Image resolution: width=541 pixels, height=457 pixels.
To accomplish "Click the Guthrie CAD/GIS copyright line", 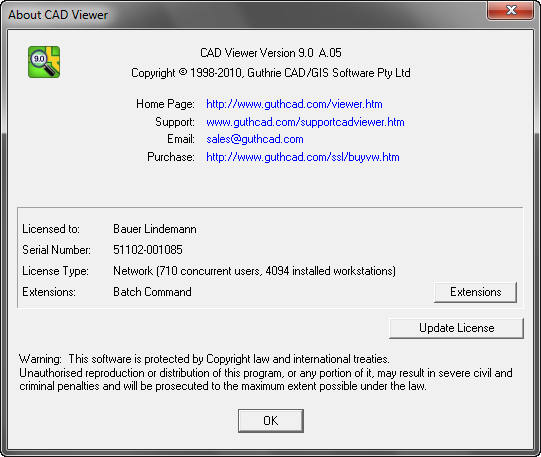I will [x=270, y=73].
